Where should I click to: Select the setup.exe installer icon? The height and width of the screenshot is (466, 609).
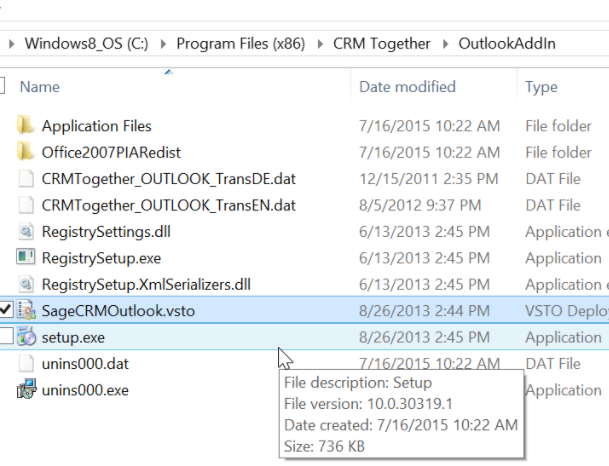click(x=26, y=337)
